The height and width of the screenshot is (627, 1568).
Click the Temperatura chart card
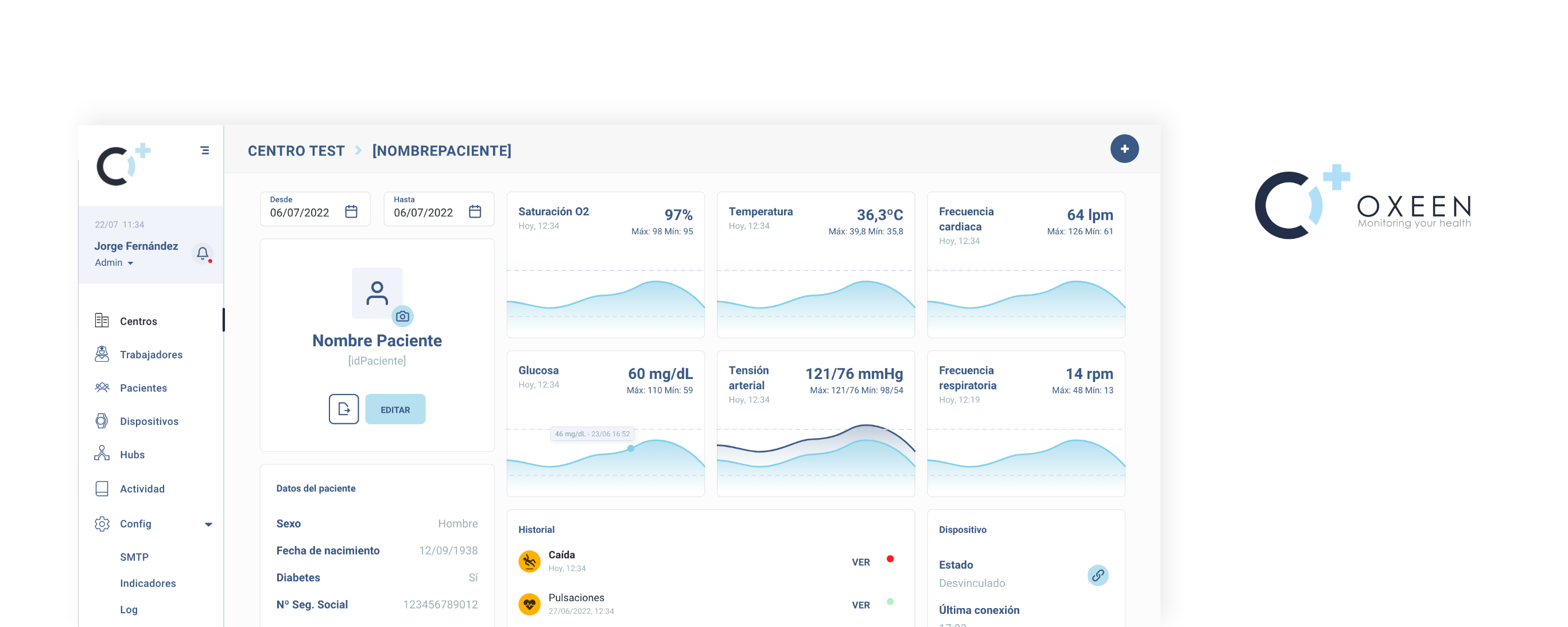click(x=816, y=265)
